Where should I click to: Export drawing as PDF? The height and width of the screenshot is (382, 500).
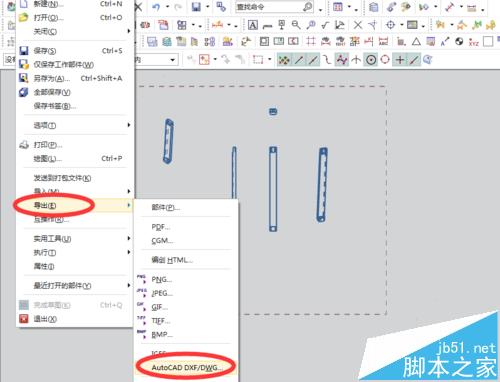tap(186, 227)
